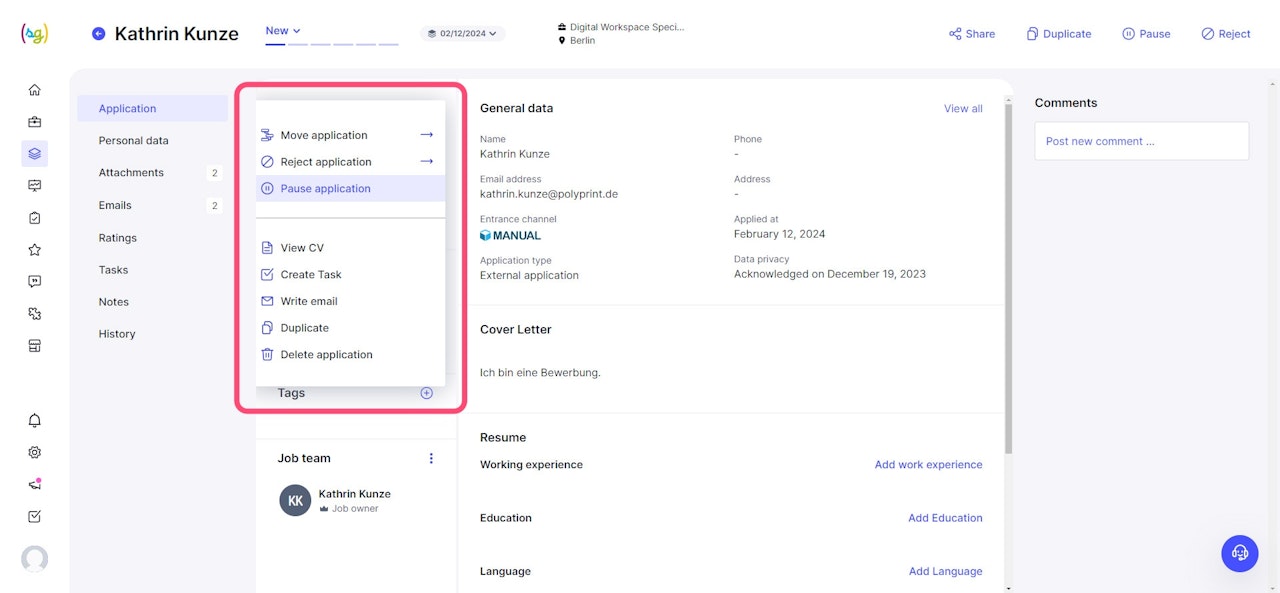This screenshot has width=1280, height=593.
Task: Open the support headset chat button
Action: coord(1240,553)
